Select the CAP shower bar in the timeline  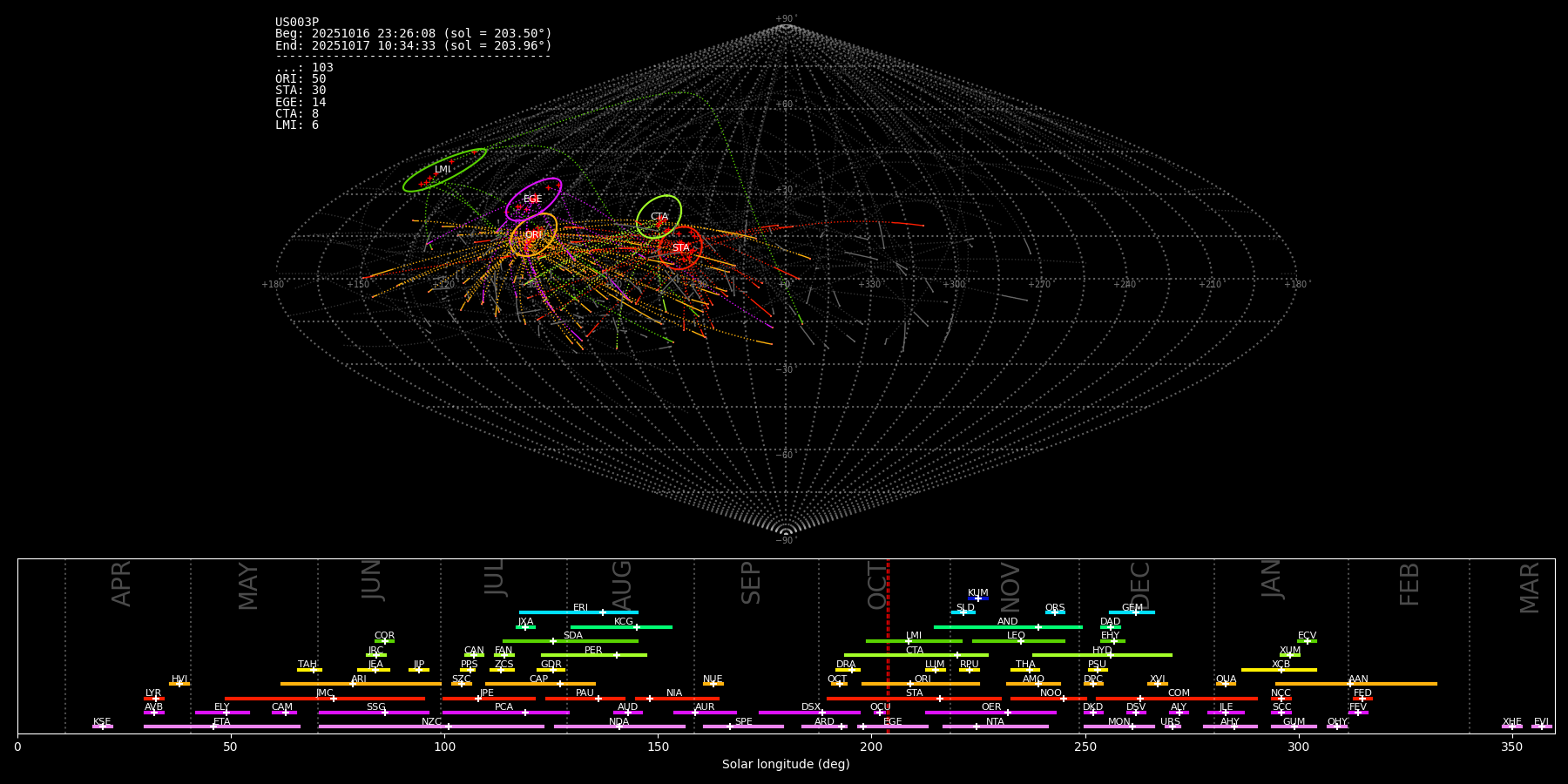point(540,684)
